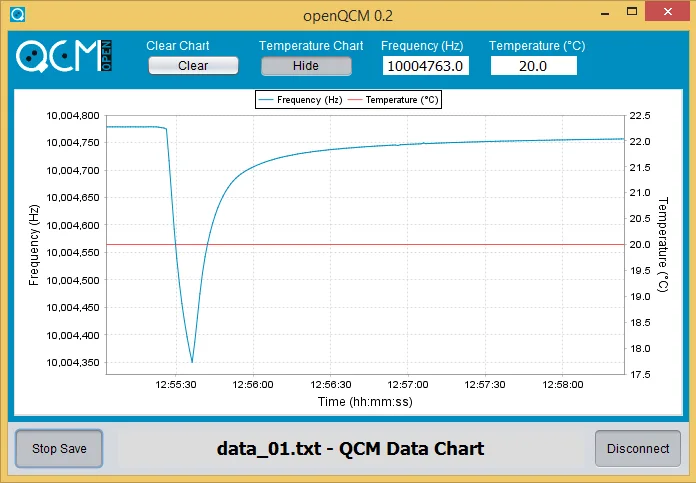Click the 10,004,800 frequency axis tick
Screen dimensions: 696x483
pos(73,116)
